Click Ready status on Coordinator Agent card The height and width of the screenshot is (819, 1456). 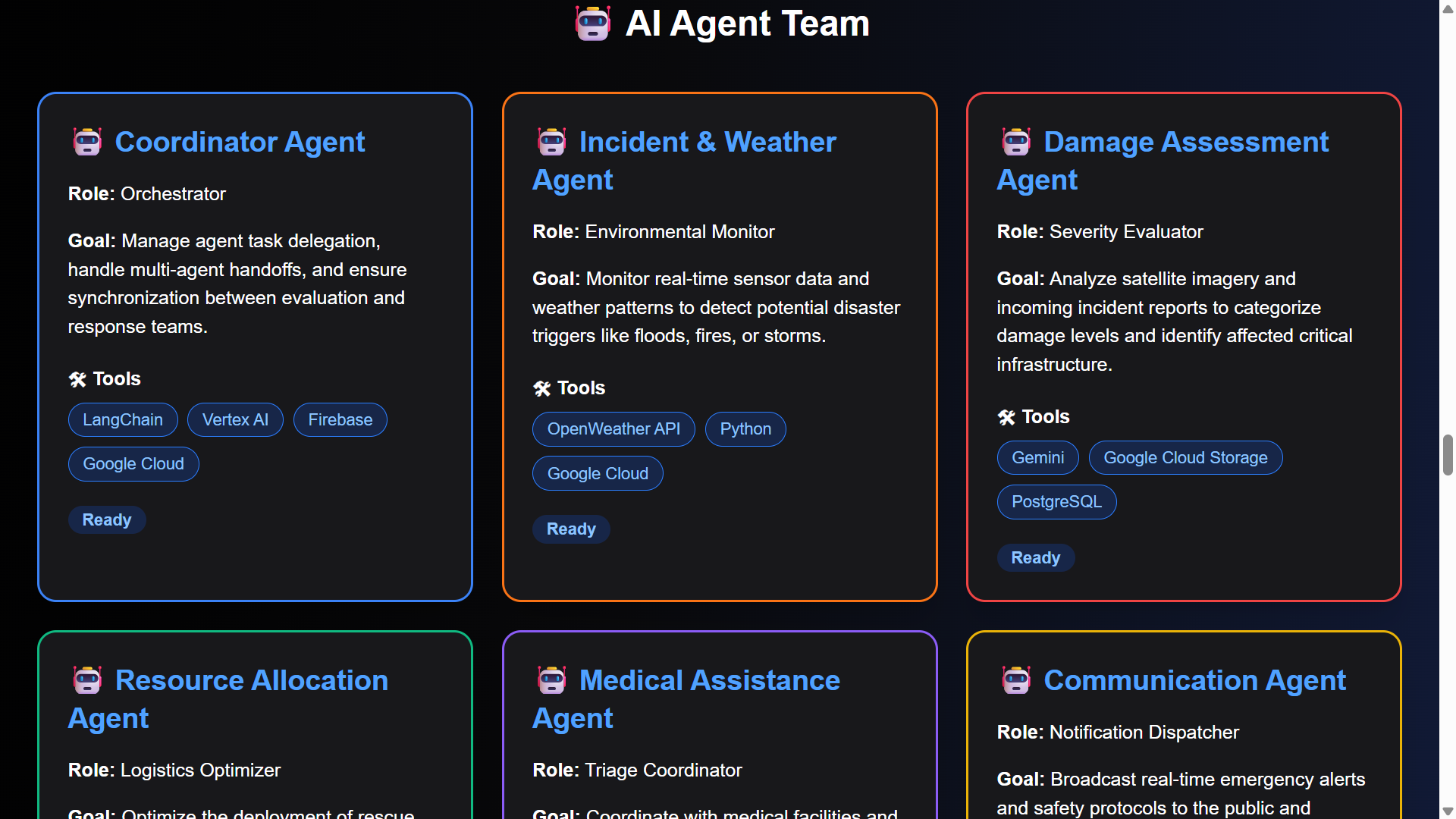pos(107,520)
